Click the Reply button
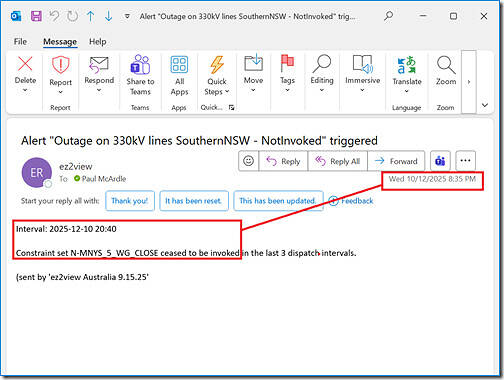The height and width of the screenshot is (380, 504). 283,161
